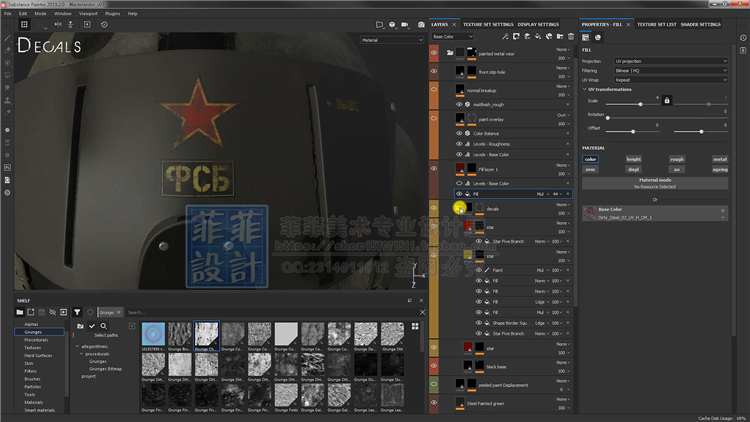Switch to Texture Set Settings tab

(488, 24)
